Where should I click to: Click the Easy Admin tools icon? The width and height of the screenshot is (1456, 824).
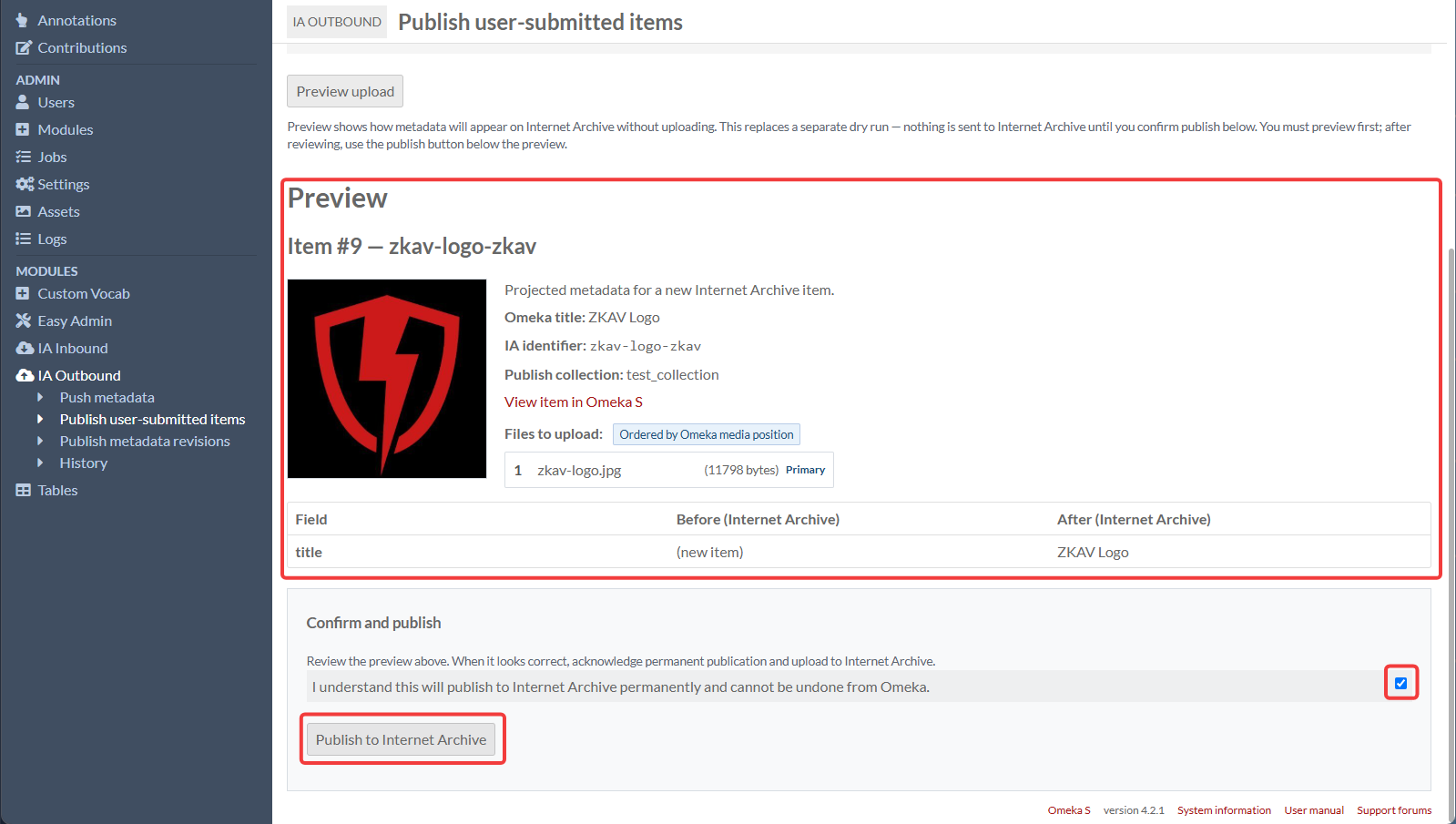(x=24, y=320)
